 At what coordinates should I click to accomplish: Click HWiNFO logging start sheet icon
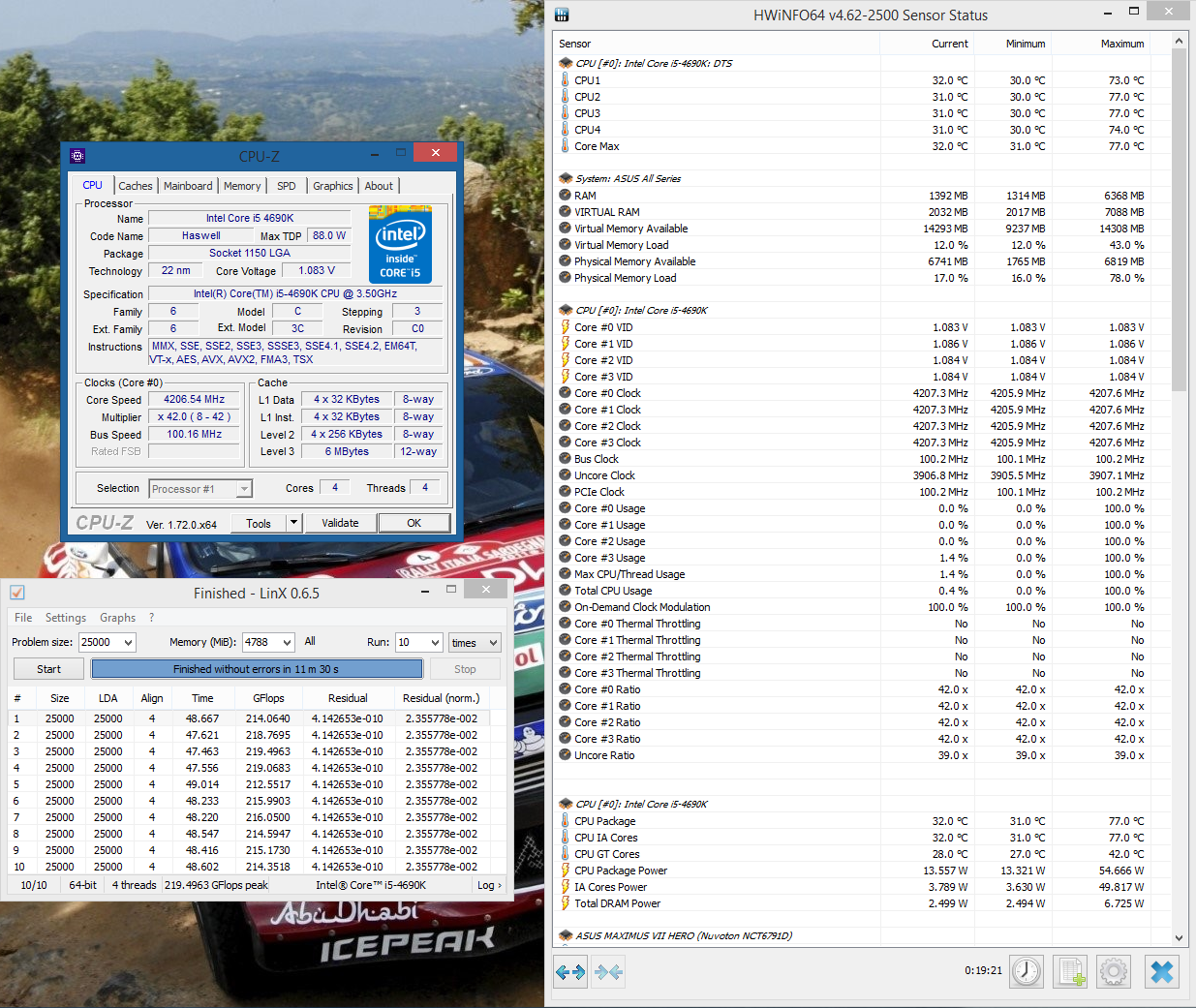(x=1071, y=971)
